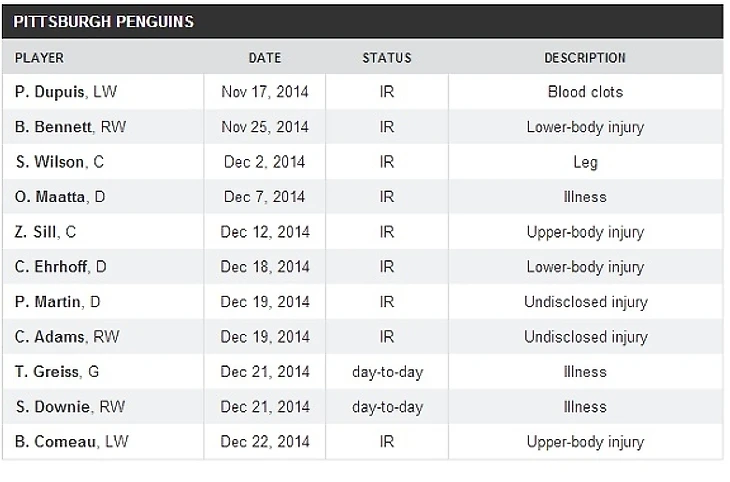The width and height of the screenshot is (730, 482).
Task: Click the Blood clots description cell
Action: tap(585, 92)
